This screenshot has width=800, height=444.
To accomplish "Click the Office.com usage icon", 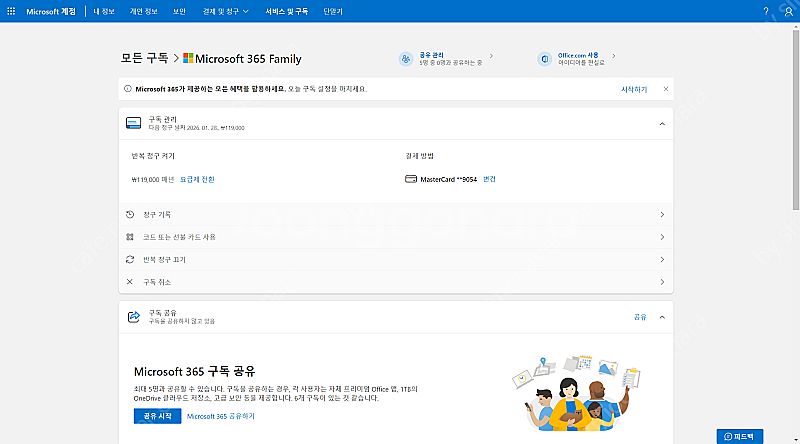I will point(544,59).
